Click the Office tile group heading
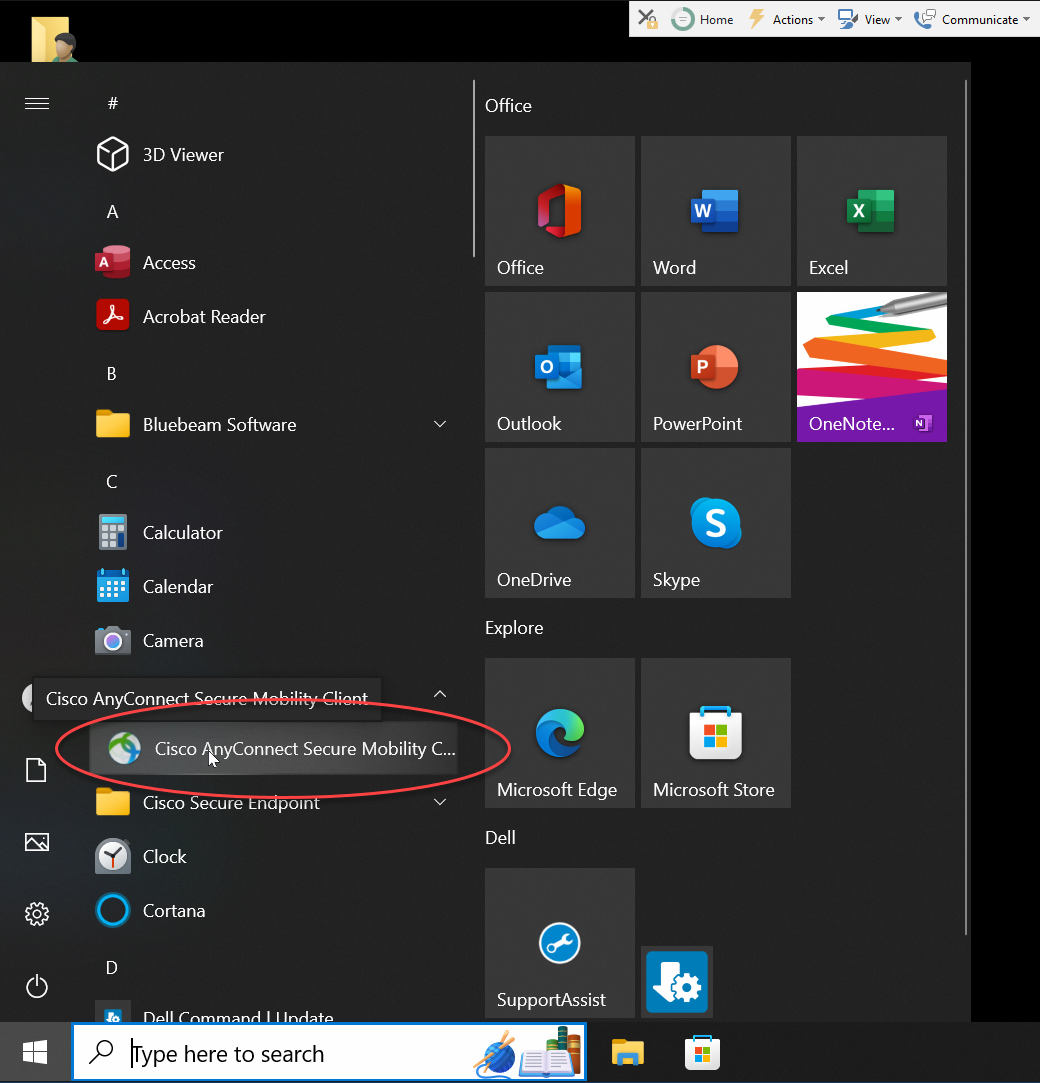The height and width of the screenshot is (1083, 1040). [x=508, y=106]
